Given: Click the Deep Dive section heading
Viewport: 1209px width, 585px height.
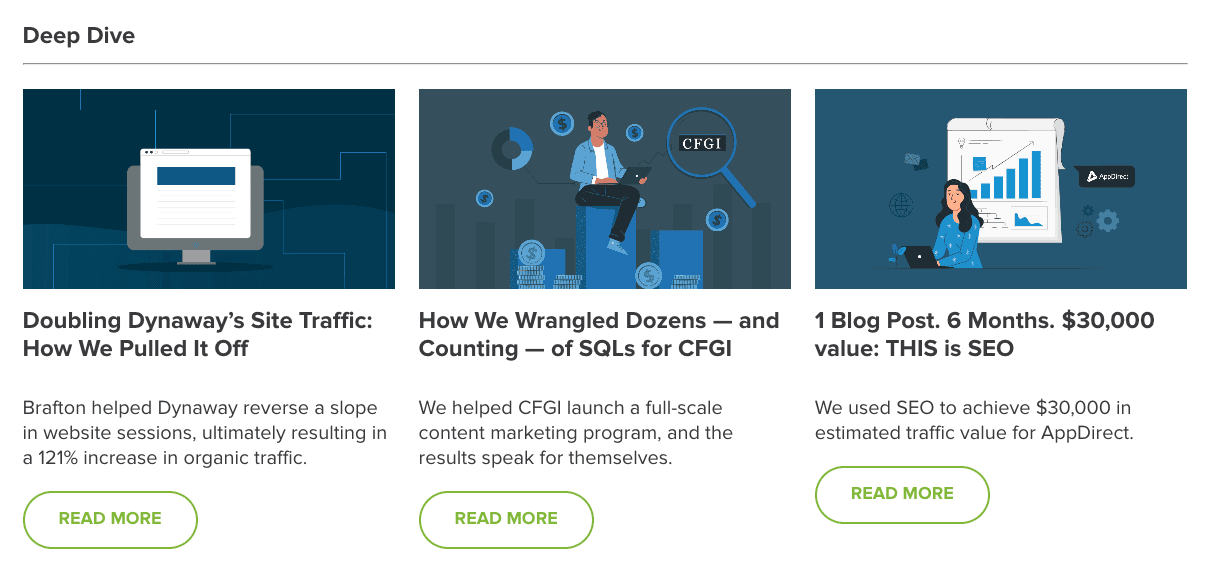Looking at the screenshot, I should coord(79,36).
